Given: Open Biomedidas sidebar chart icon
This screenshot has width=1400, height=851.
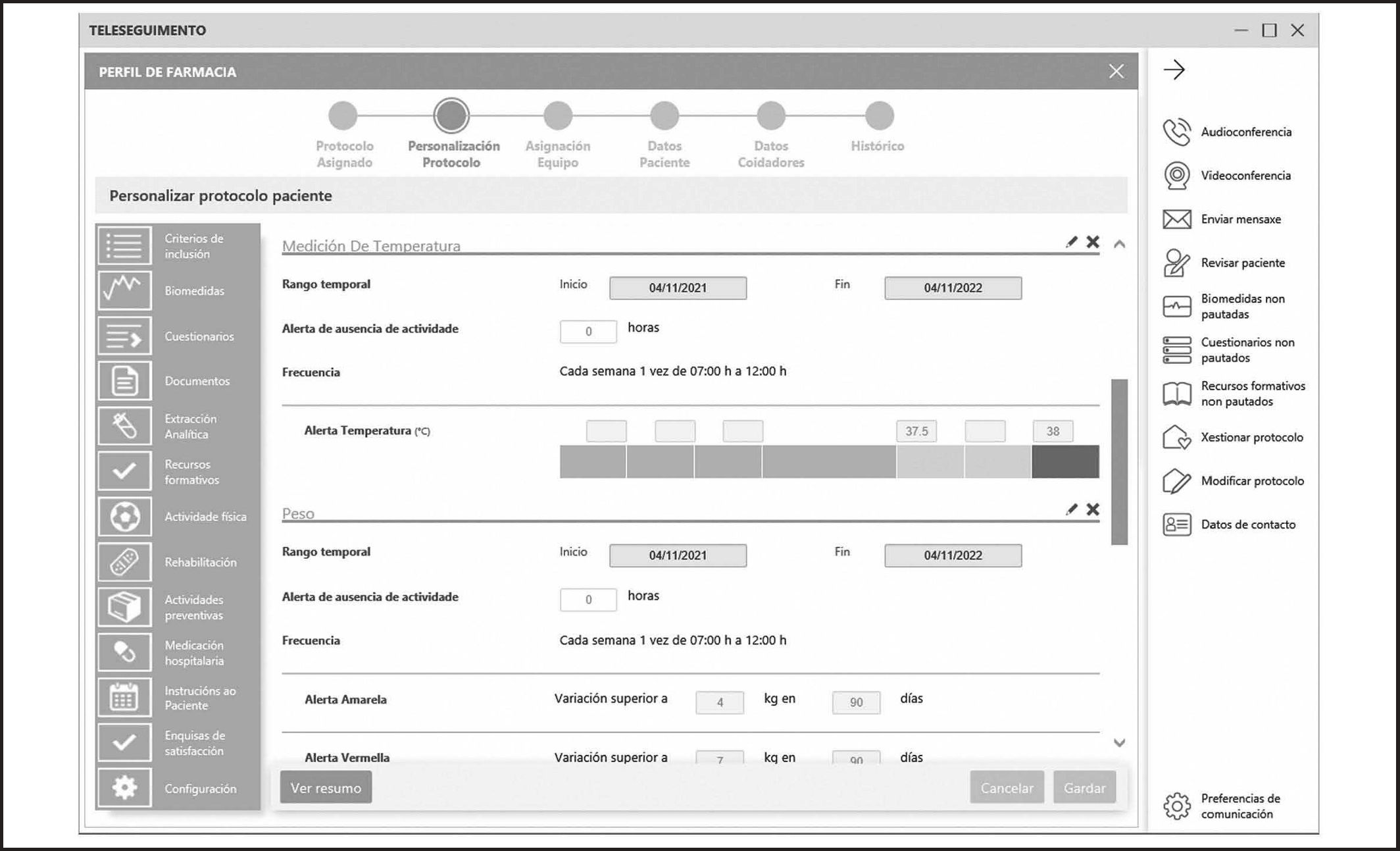Looking at the screenshot, I should click(125, 290).
